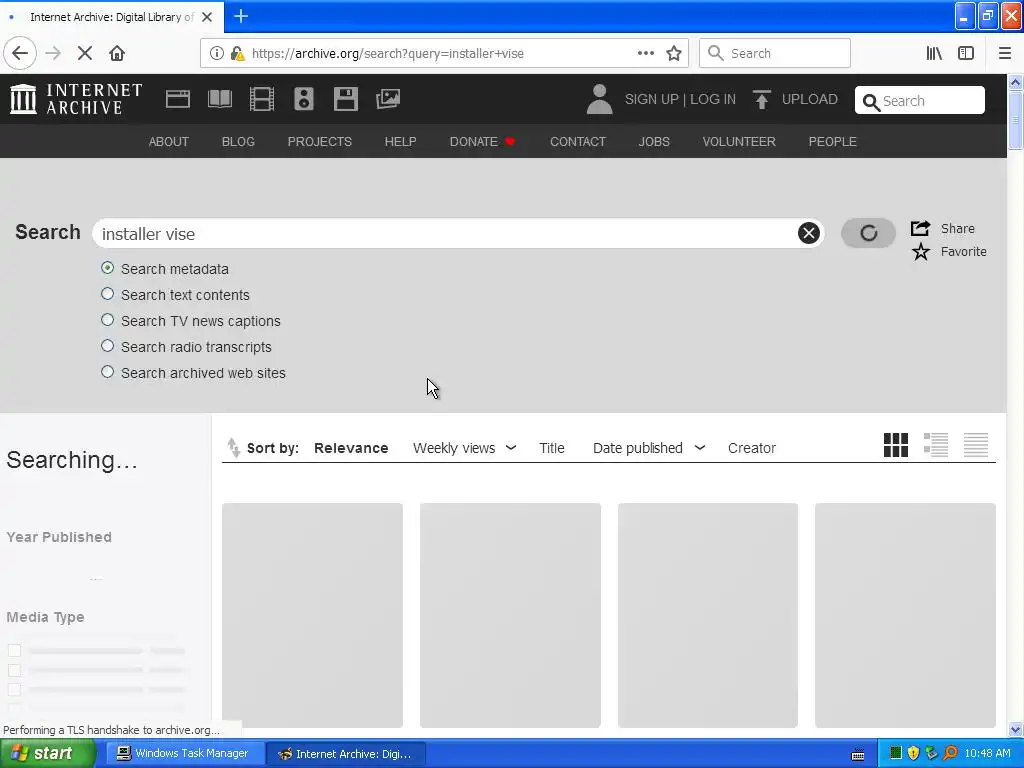
Task: Open the DONATE menu item
Action: tap(483, 142)
